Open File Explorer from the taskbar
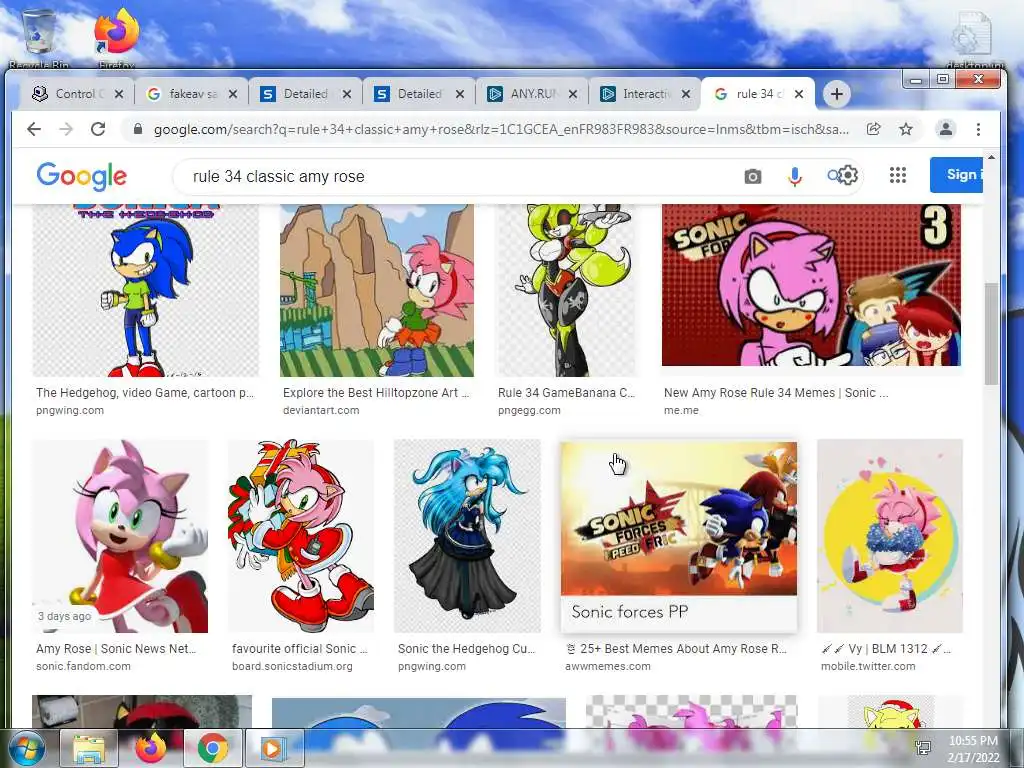This screenshot has width=1024, height=768. coord(89,748)
